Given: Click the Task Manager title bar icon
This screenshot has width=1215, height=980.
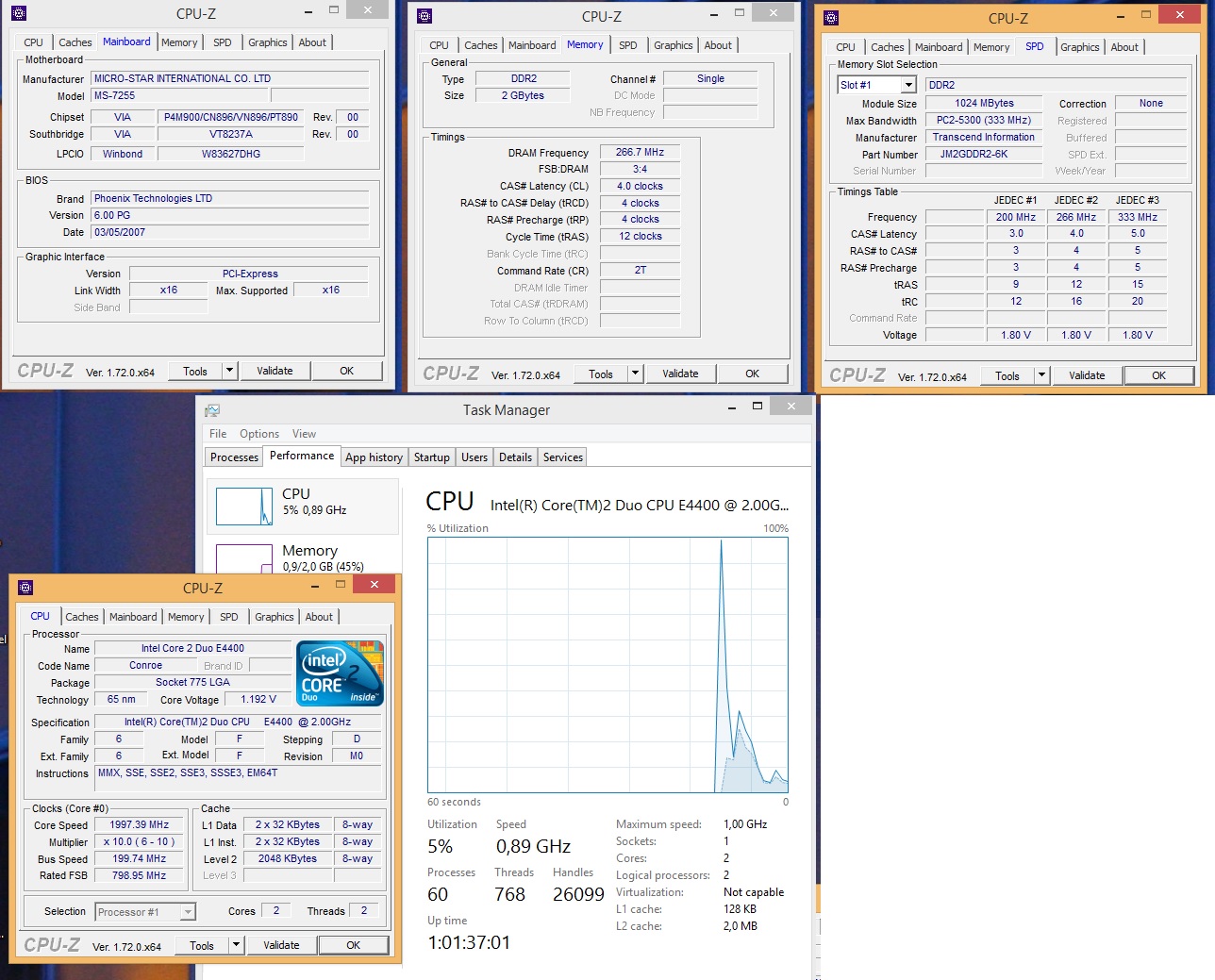Looking at the screenshot, I should tap(212, 410).
